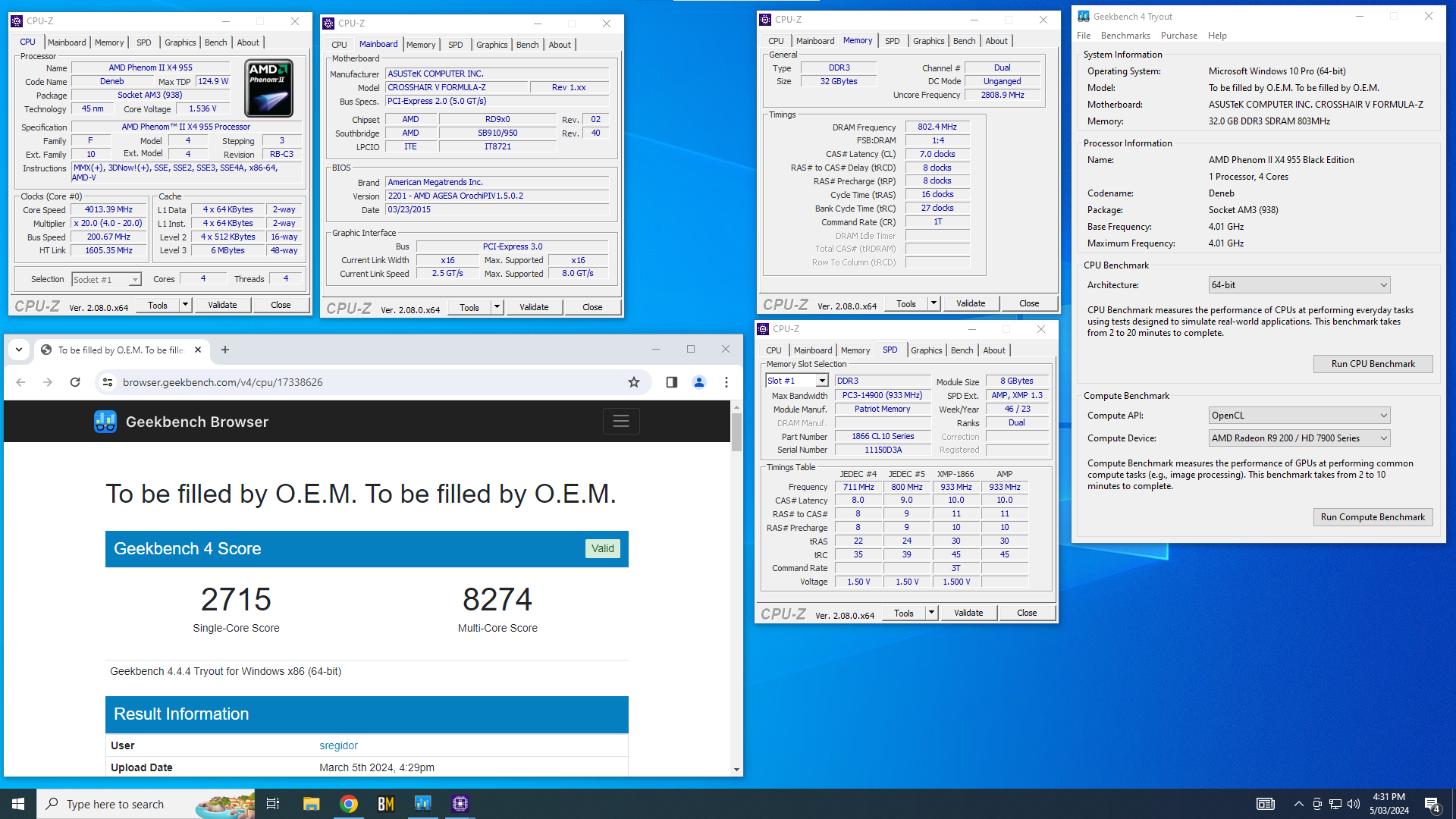Open Chrome side panel icon
The height and width of the screenshot is (819, 1456).
pos(671,382)
